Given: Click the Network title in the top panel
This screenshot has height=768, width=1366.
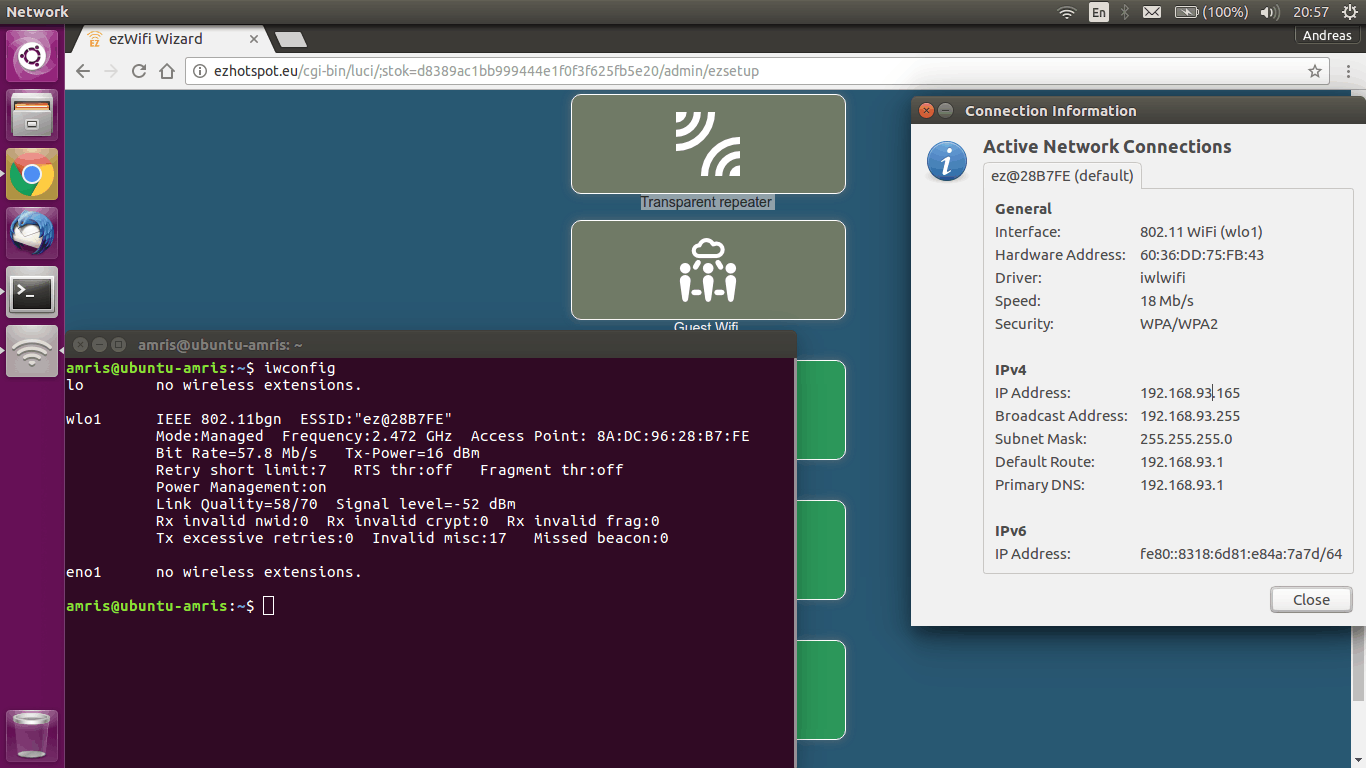Looking at the screenshot, I should [37, 12].
